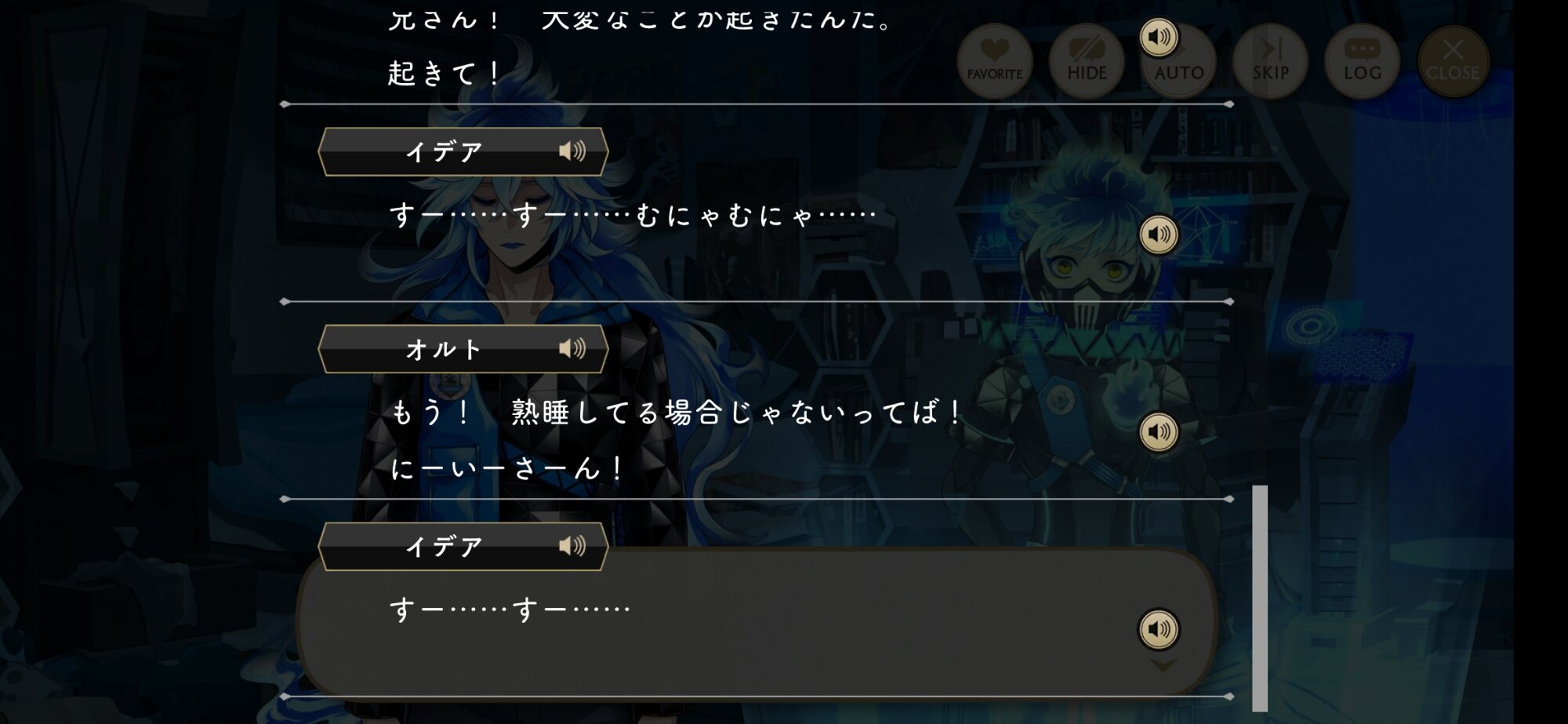Hide the dialogue interface with HIDE
Image resolution: width=1568 pixels, height=724 pixels.
pos(1087,61)
